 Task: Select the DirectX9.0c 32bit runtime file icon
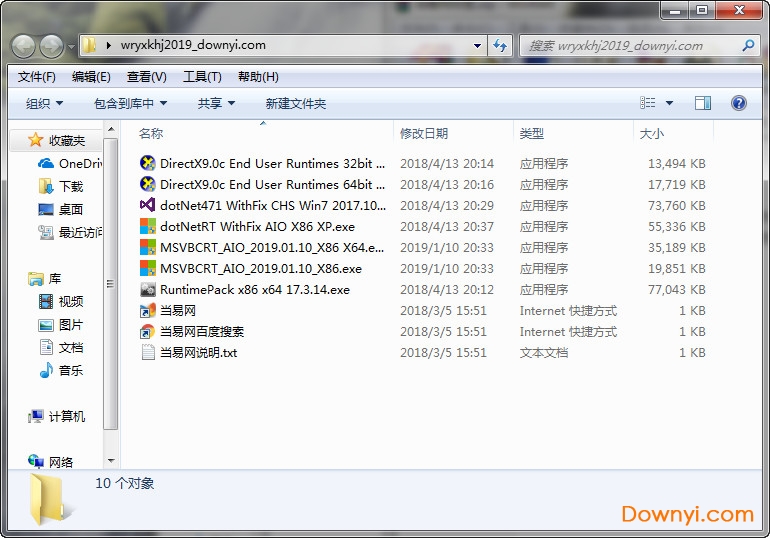point(148,163)
